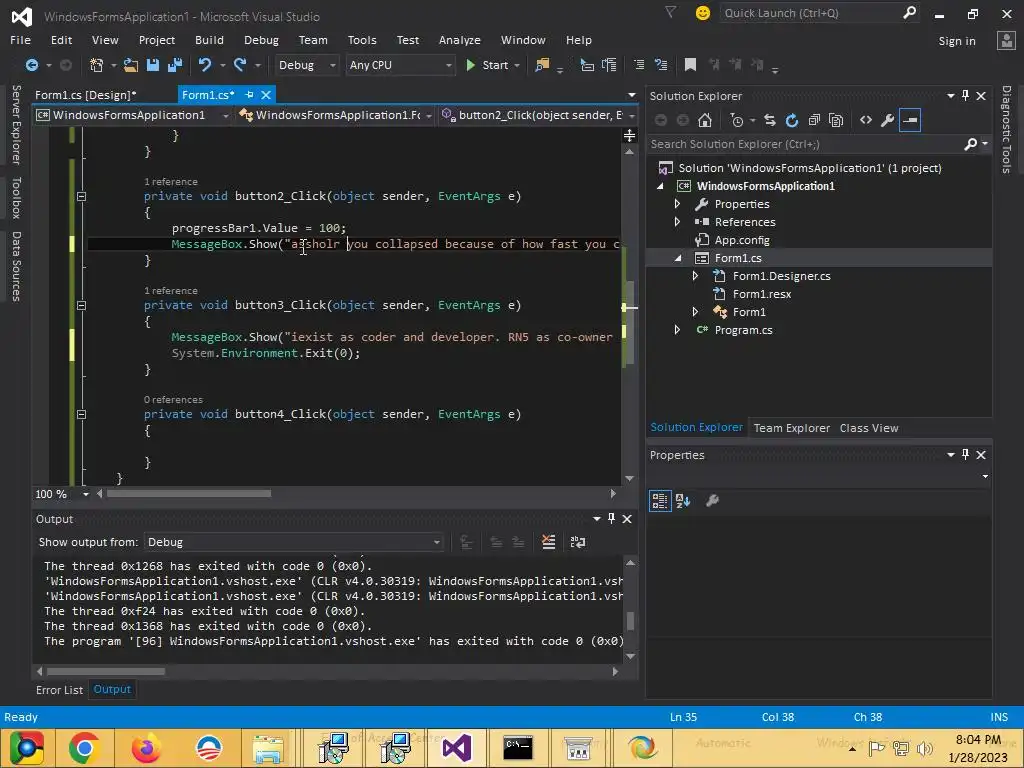The height and width of the screenshot is (768, 1024).
Task: Click the Find in Files toolbar icon
Action: (542, 65)
